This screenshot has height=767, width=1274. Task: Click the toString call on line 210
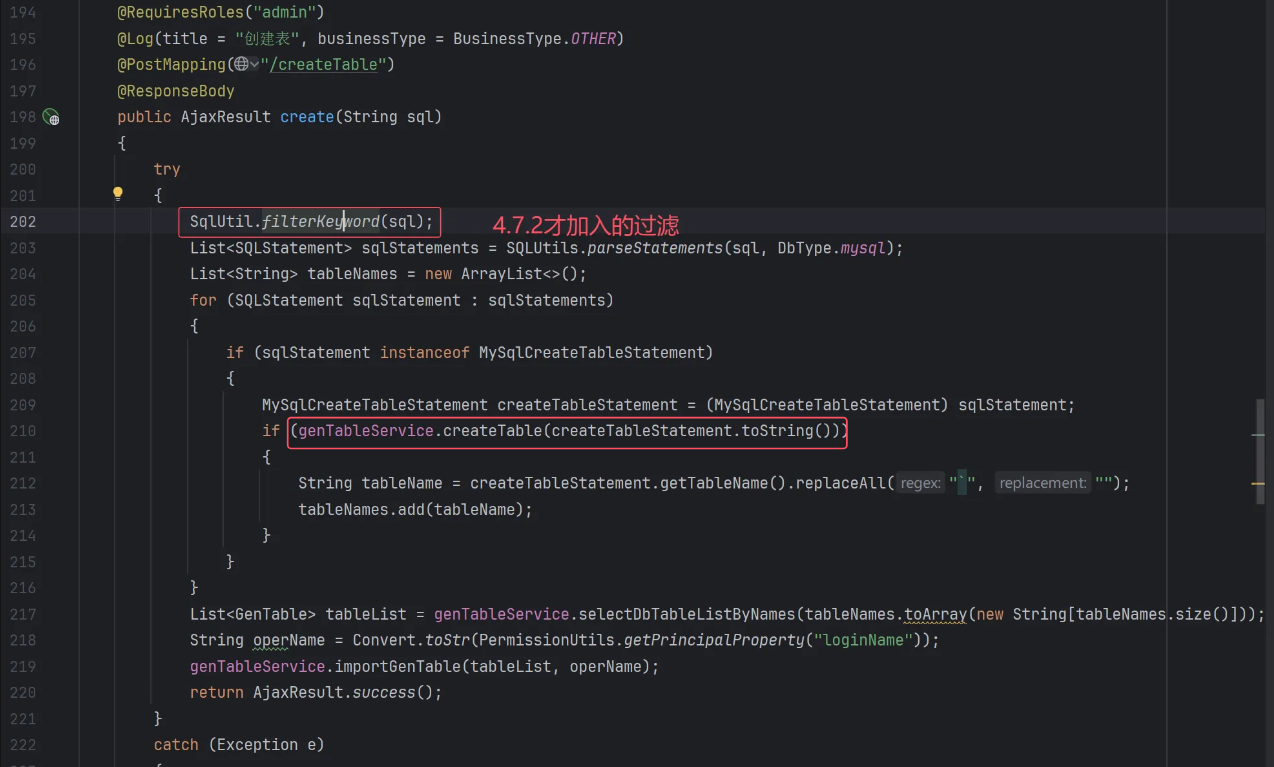click(780, 431)
